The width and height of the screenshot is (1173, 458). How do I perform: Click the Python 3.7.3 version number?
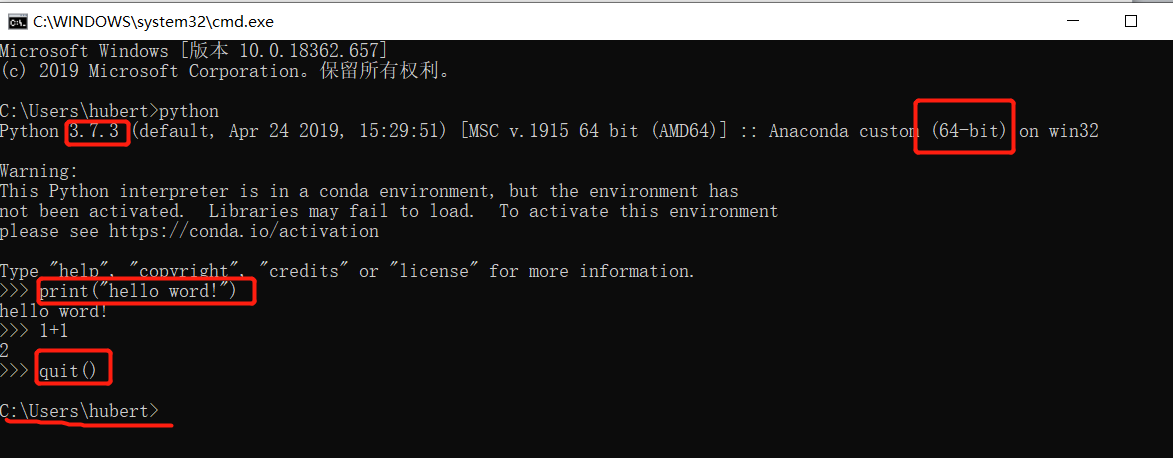pyautogui.click(x=94, y=132)
